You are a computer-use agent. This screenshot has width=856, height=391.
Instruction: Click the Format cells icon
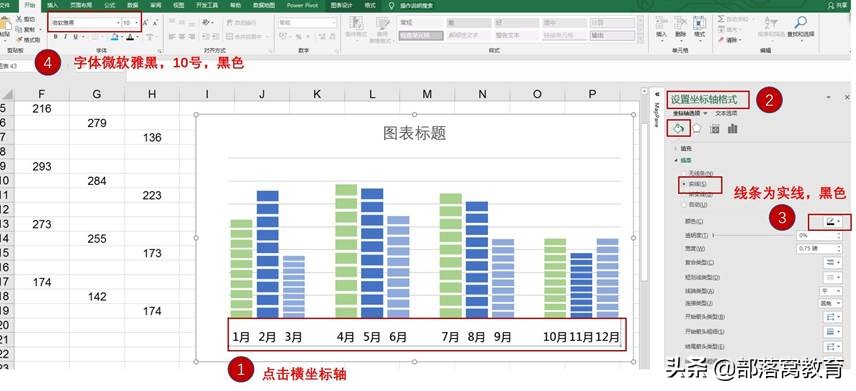(699, 23)
